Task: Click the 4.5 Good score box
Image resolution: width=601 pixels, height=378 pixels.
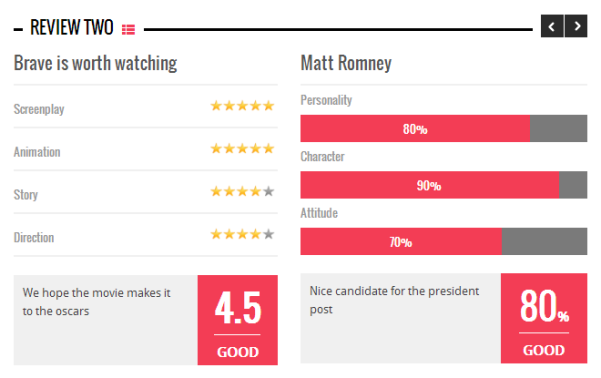Action: (238, 320)
